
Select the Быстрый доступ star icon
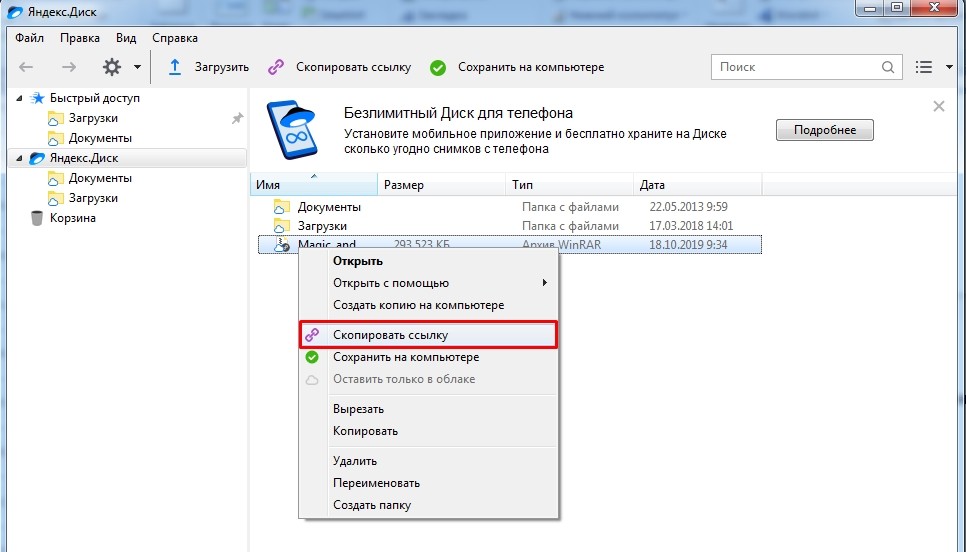point(38,98)
